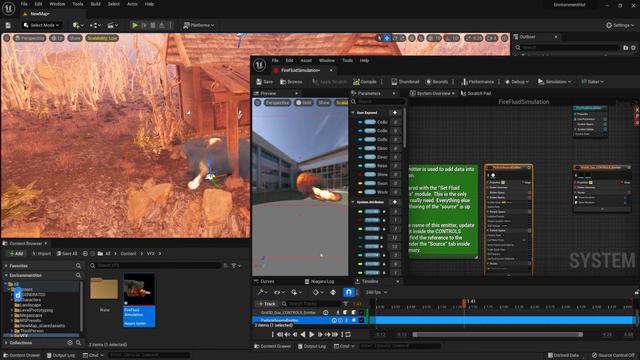Open Asset menu in Niagara editor

[306, 60]
